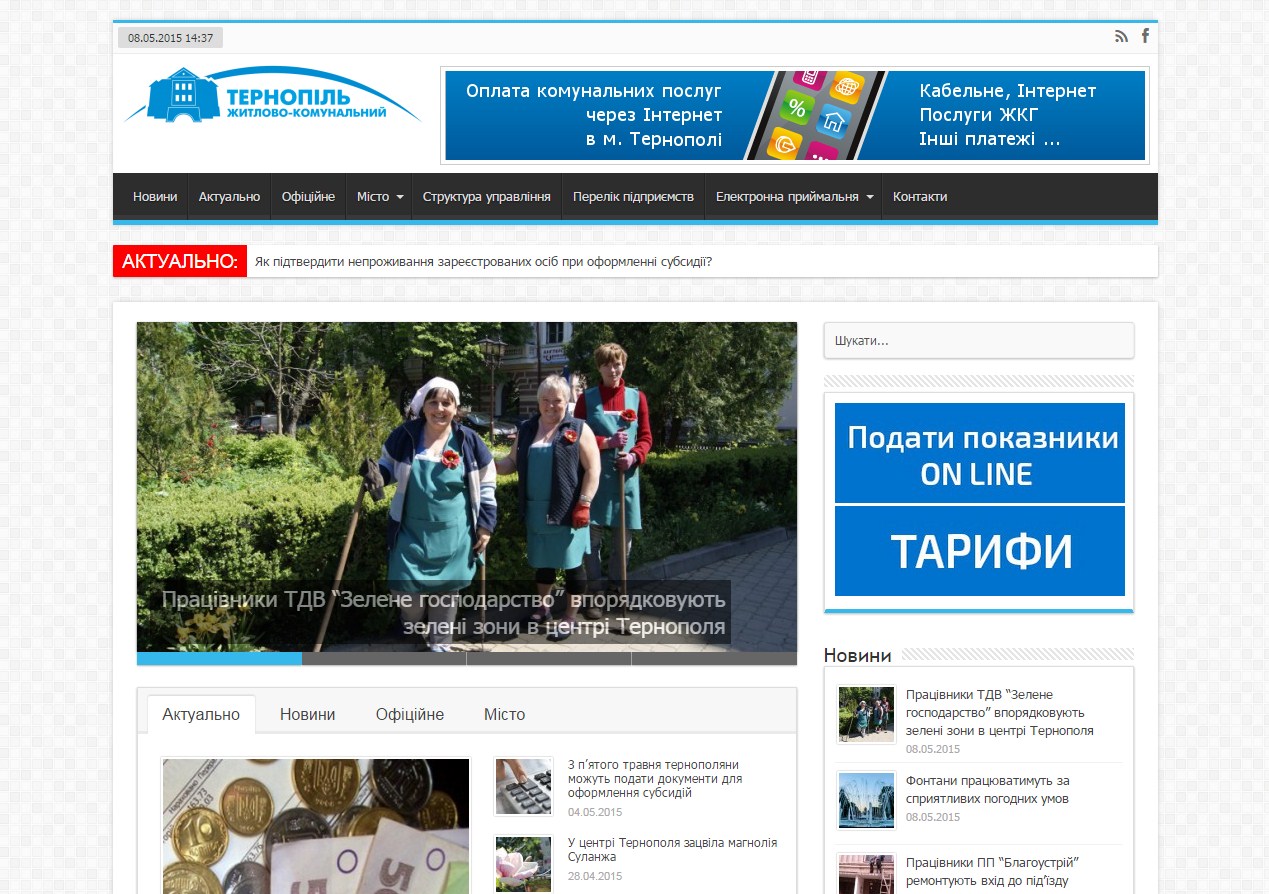Open the Facebook page icon
Image resolution: width=1269 pixels, height=894 pixels.
1145,36
